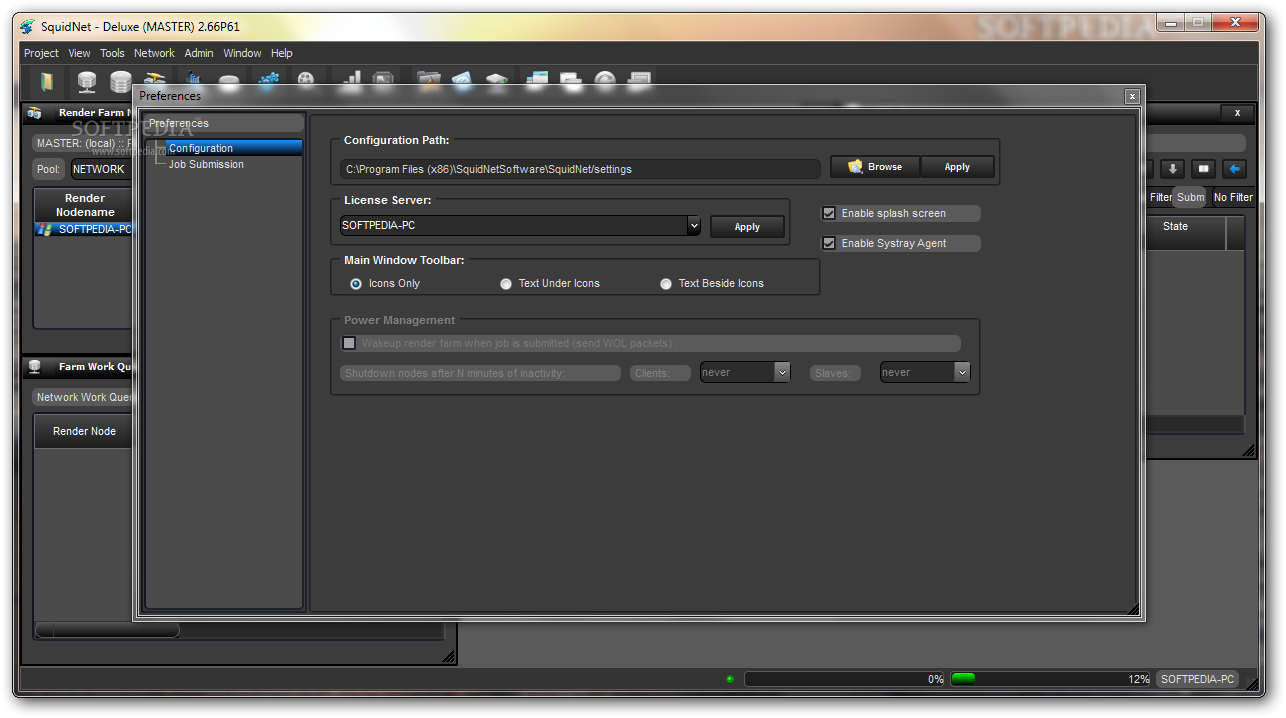Click the blue gauge toolbar icon
The image size is (1286, 718).
[461, 79]
